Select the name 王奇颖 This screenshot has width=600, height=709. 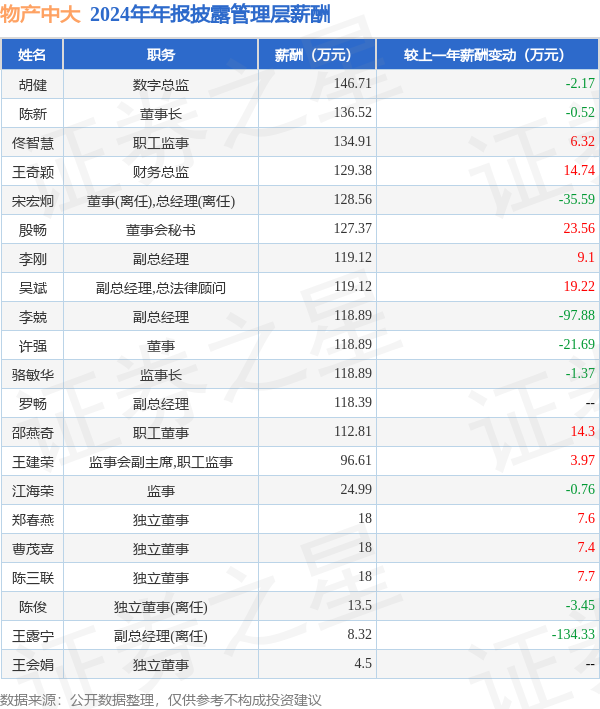[x=33, y=171]
